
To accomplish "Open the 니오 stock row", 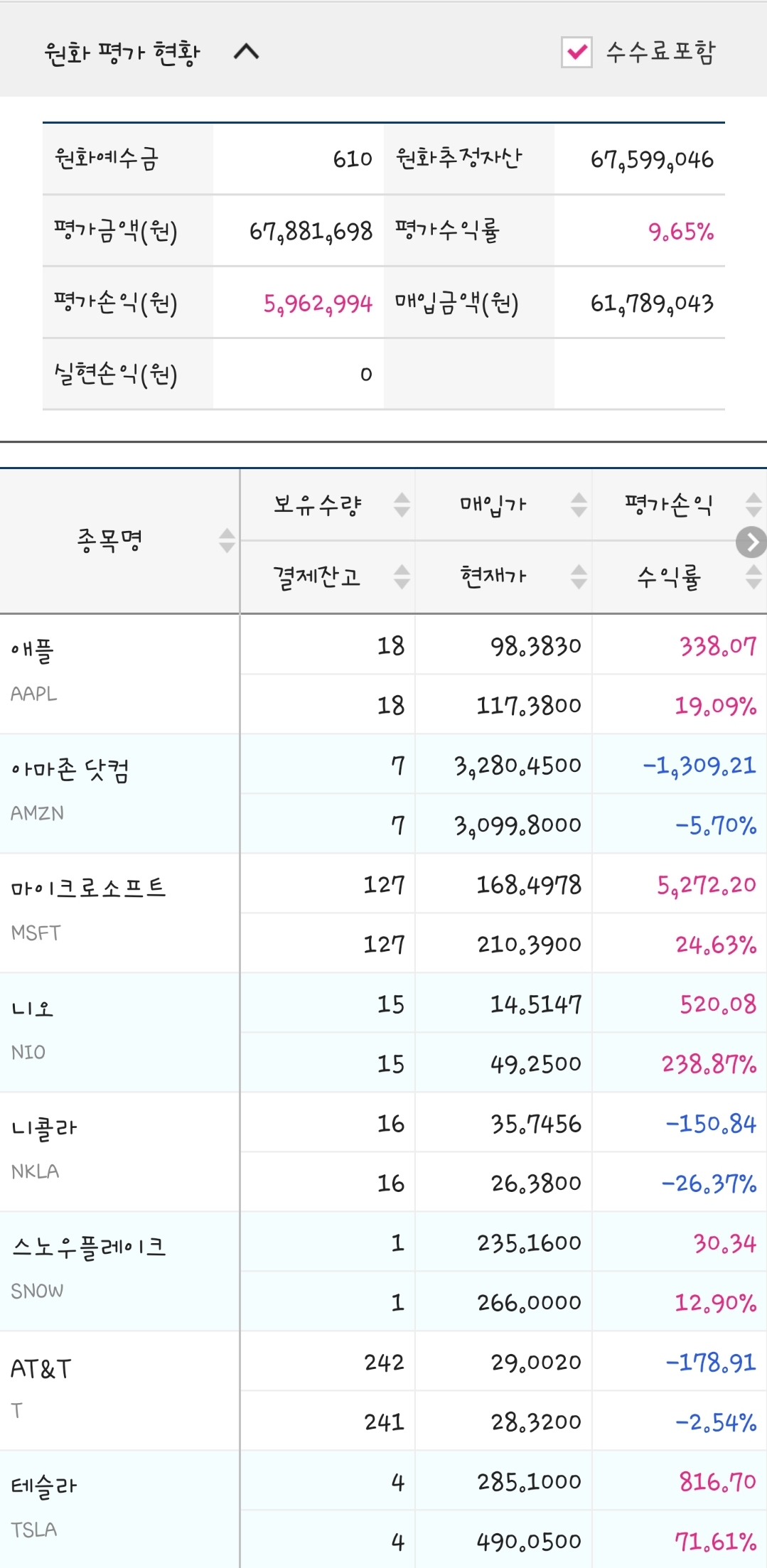I will (x=383, y=1032).
